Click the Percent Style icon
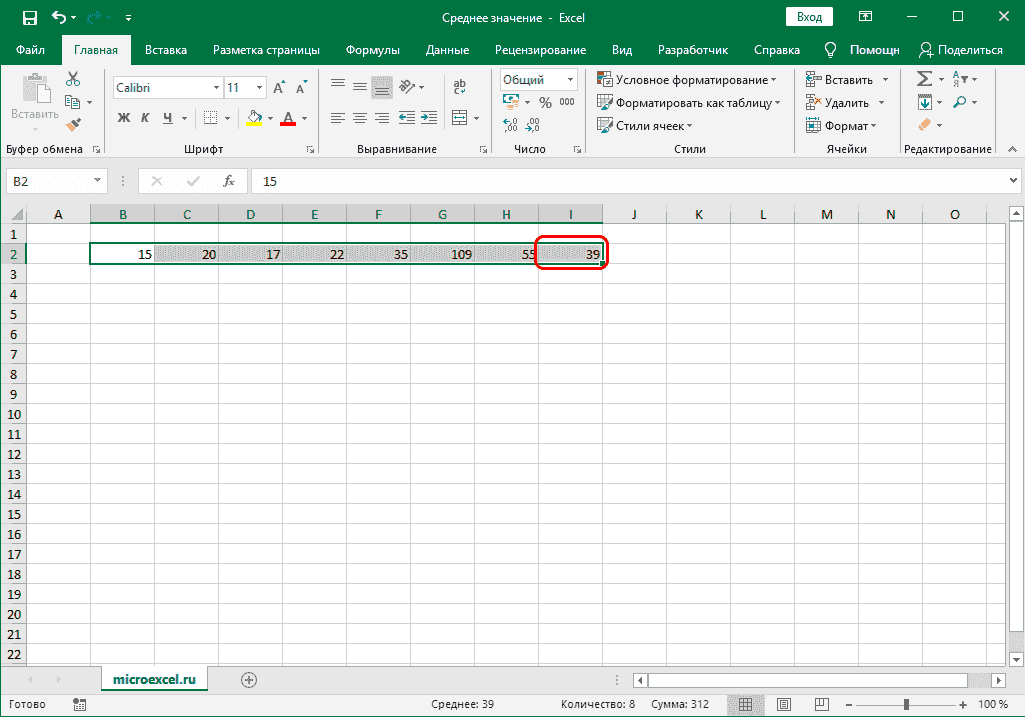 [545, 102]
